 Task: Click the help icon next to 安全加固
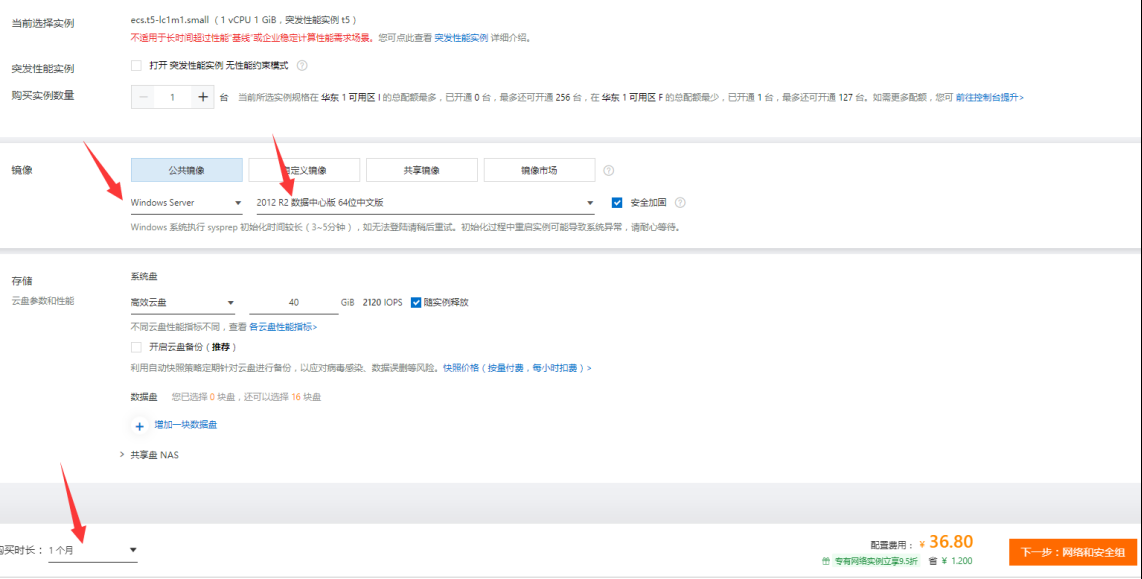[x=680, y=203]
